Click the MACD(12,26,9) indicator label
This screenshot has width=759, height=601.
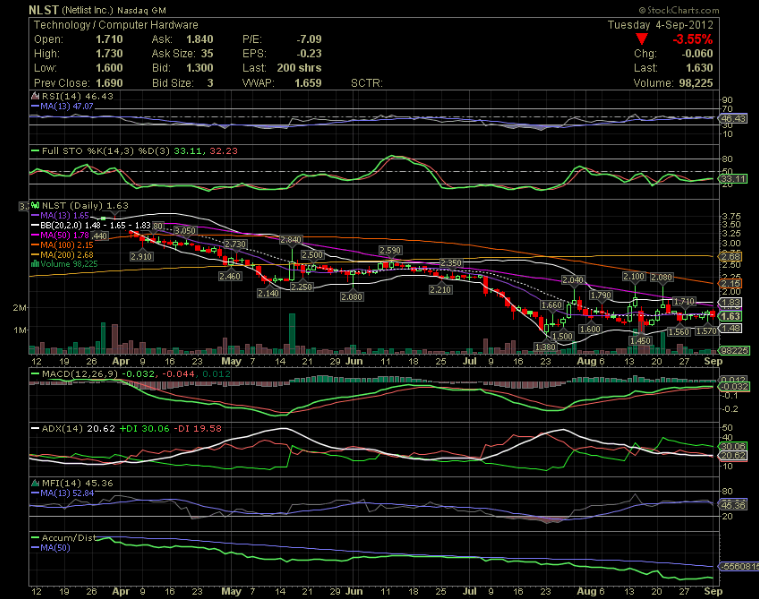click(x=80, y=374)
